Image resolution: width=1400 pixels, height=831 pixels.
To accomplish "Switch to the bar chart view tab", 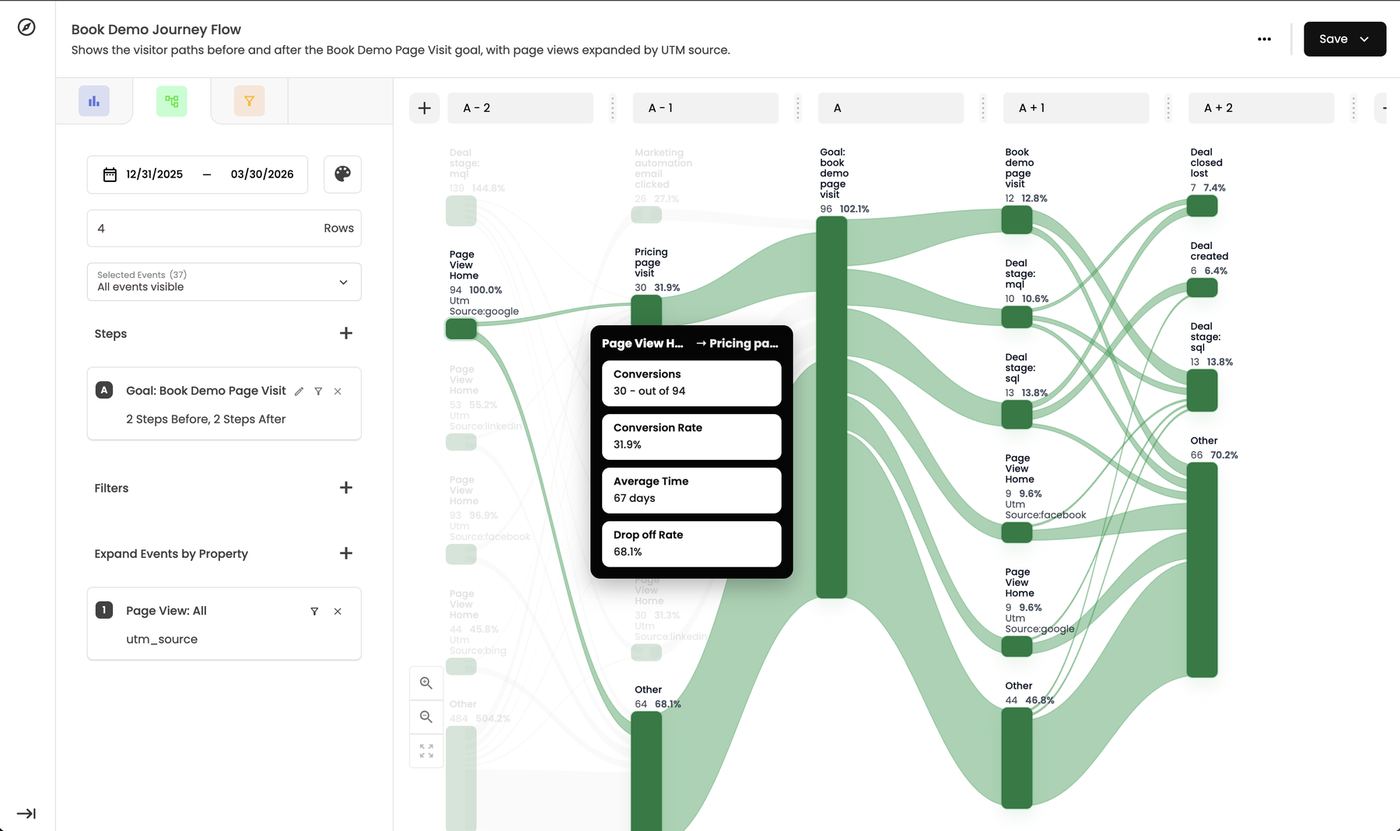I will pos(94,101).
